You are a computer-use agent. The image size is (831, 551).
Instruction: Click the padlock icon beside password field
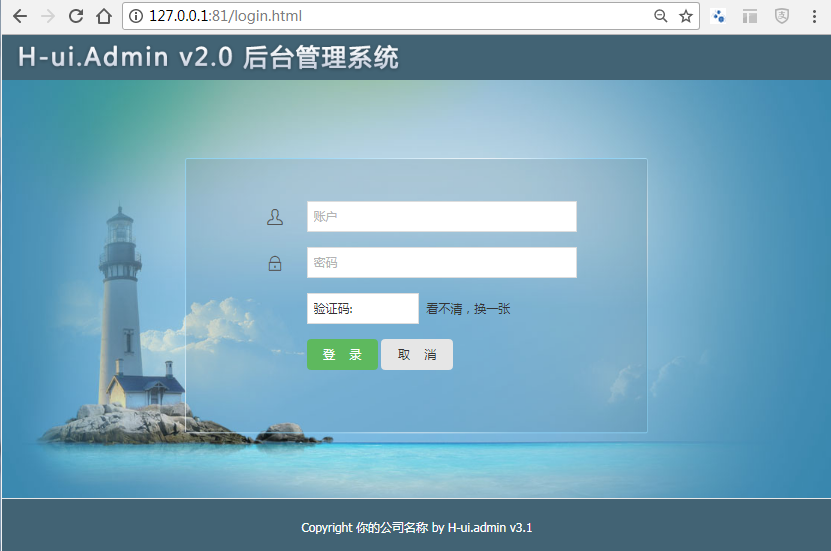coord(275,263)
